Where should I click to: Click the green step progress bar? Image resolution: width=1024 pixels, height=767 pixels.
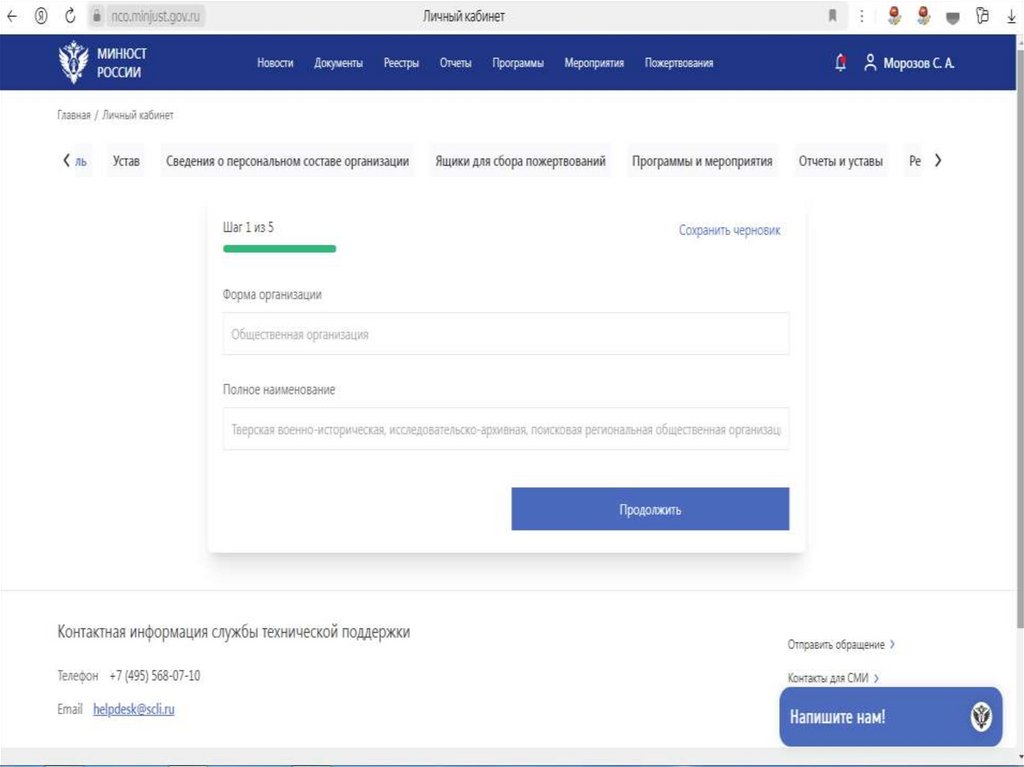280,248
